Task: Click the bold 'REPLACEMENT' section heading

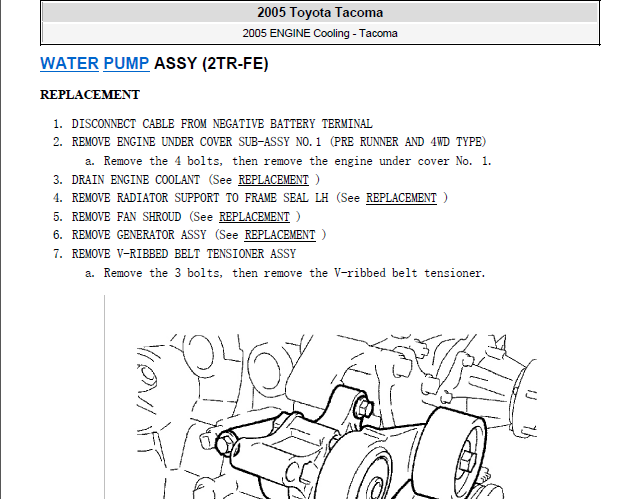Action: click(x=90, y=95)
